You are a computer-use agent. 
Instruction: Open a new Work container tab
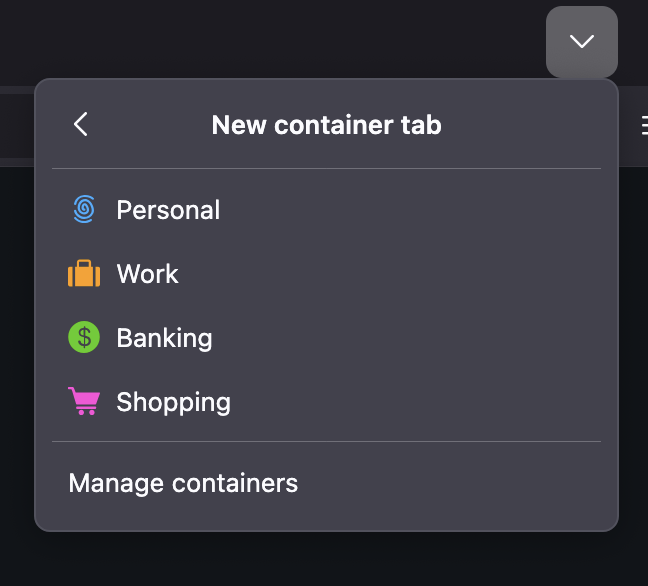point(326,274)
